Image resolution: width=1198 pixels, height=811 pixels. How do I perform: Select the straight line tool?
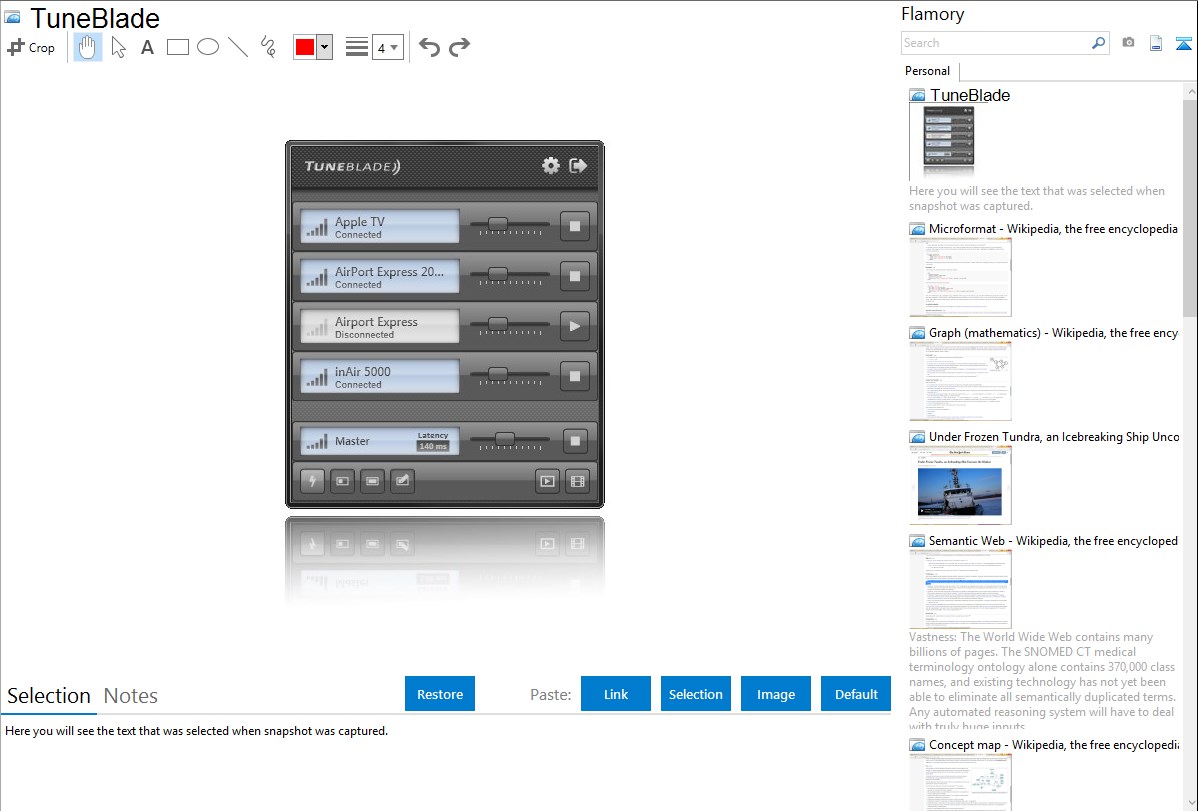(238, 47)
